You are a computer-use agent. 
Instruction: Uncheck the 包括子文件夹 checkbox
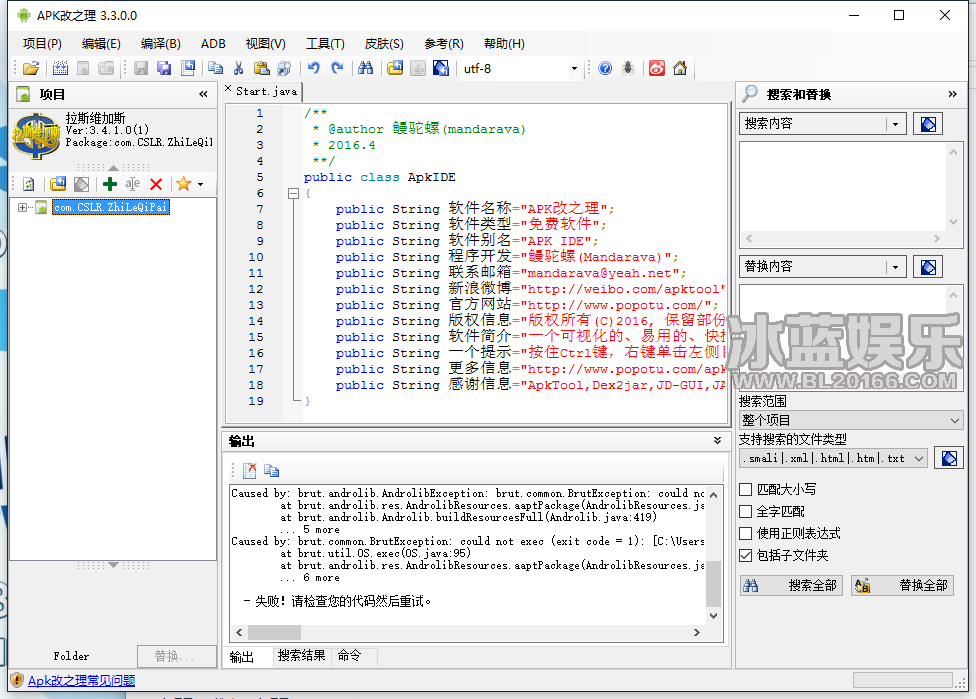746,555
